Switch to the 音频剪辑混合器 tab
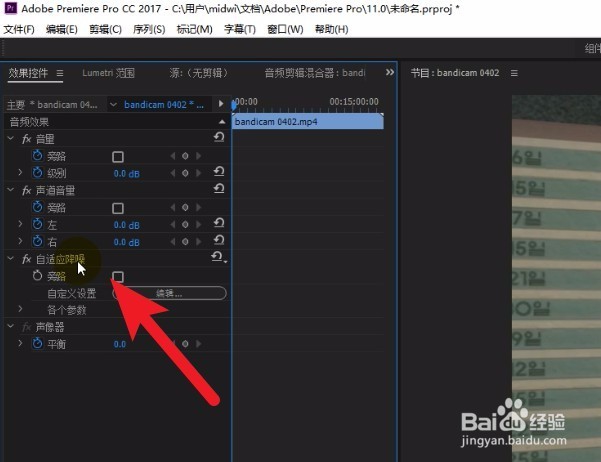 click(x=315, y=73)
